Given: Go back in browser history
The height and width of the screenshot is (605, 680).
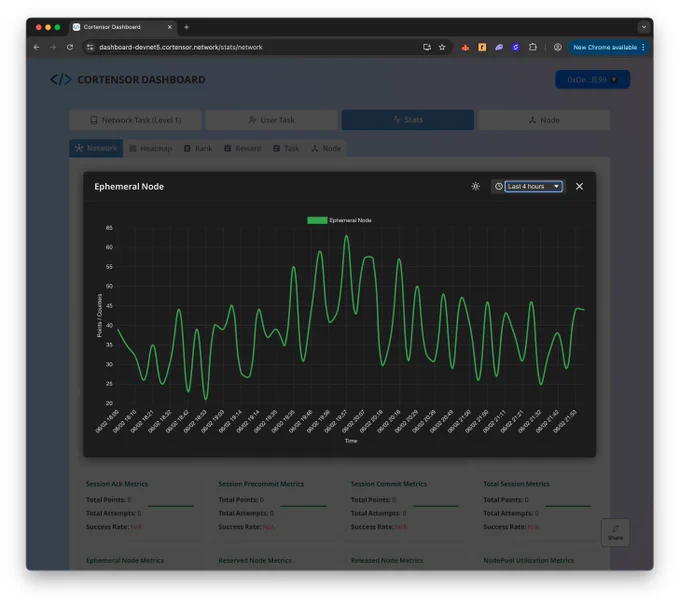Looking at the screenshot, I should pyautogui.click(x=36, y=47).
